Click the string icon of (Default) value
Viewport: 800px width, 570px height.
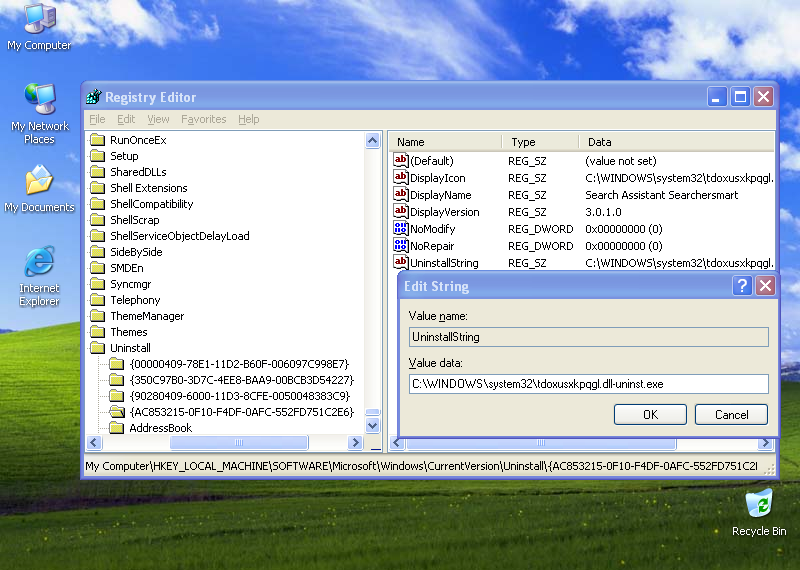[x=401, y=160]
